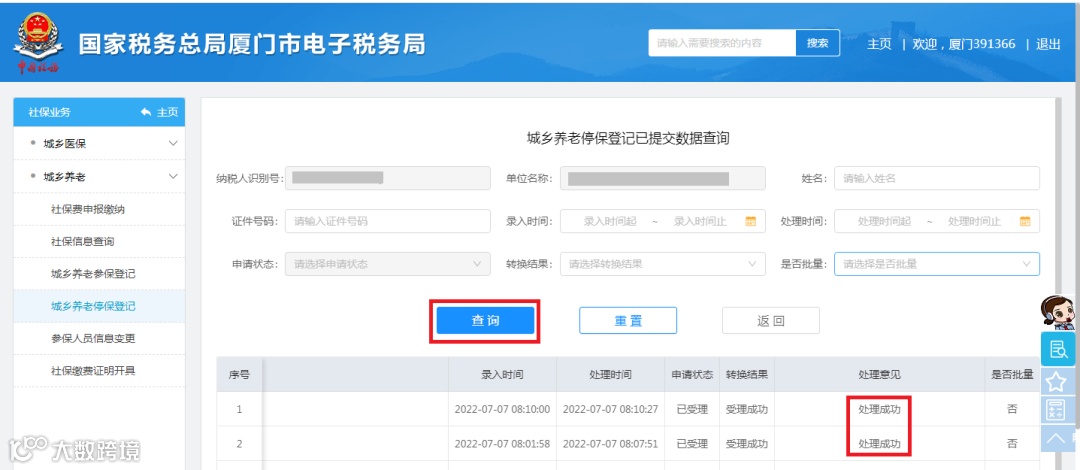Click 处理成功 in row 1
Viewport: 1080px width, 470px height.
[879, 409]
